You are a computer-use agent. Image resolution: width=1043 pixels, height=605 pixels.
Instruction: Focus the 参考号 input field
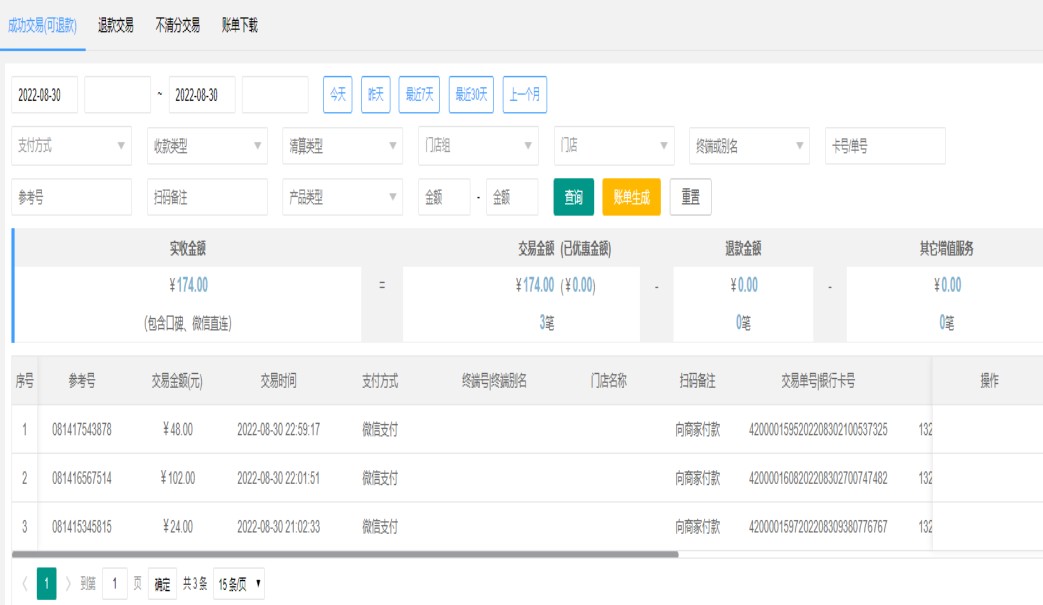72,198
